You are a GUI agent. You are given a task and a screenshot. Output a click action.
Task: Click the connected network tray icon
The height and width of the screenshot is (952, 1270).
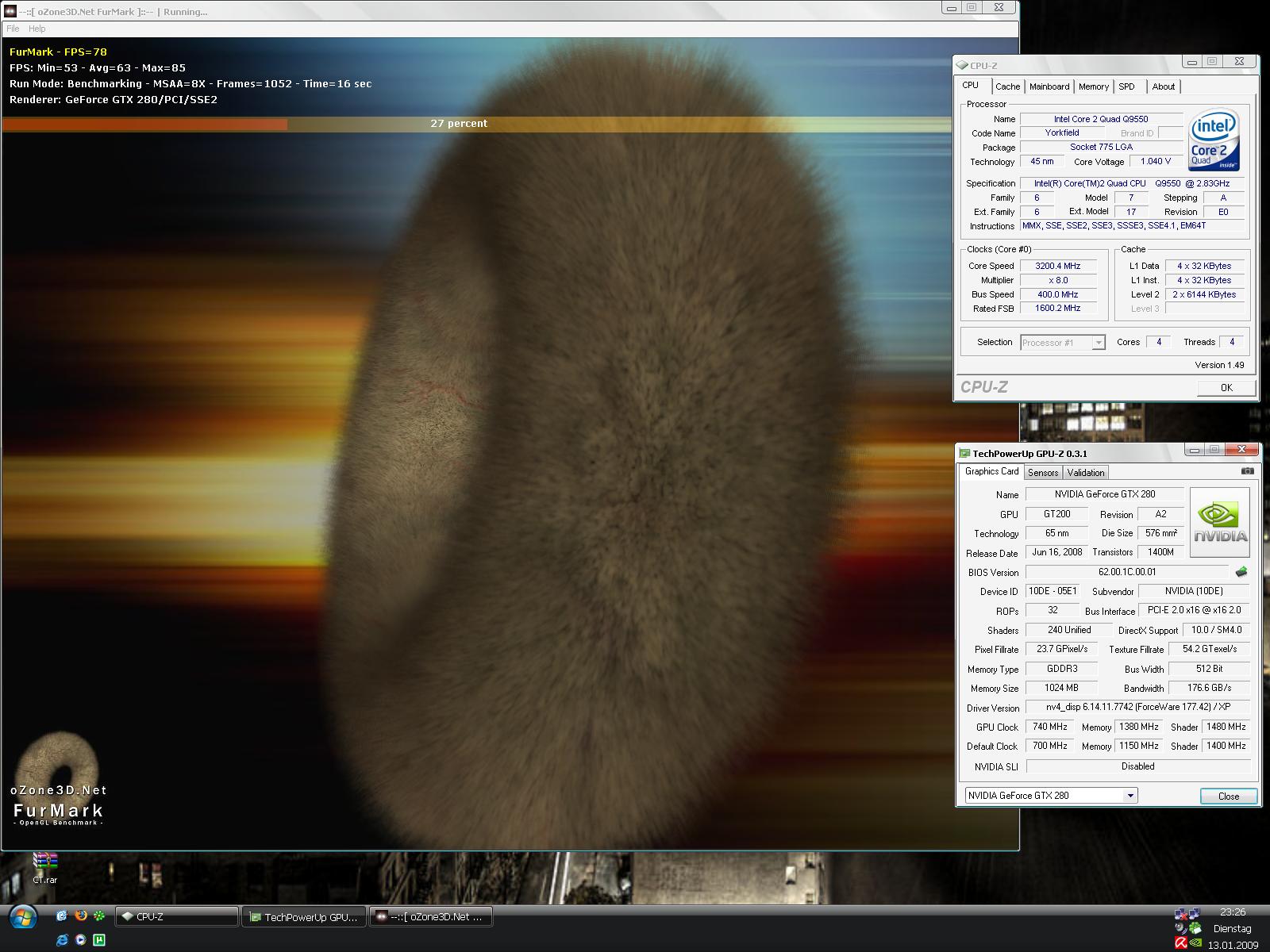[1195, 913]
